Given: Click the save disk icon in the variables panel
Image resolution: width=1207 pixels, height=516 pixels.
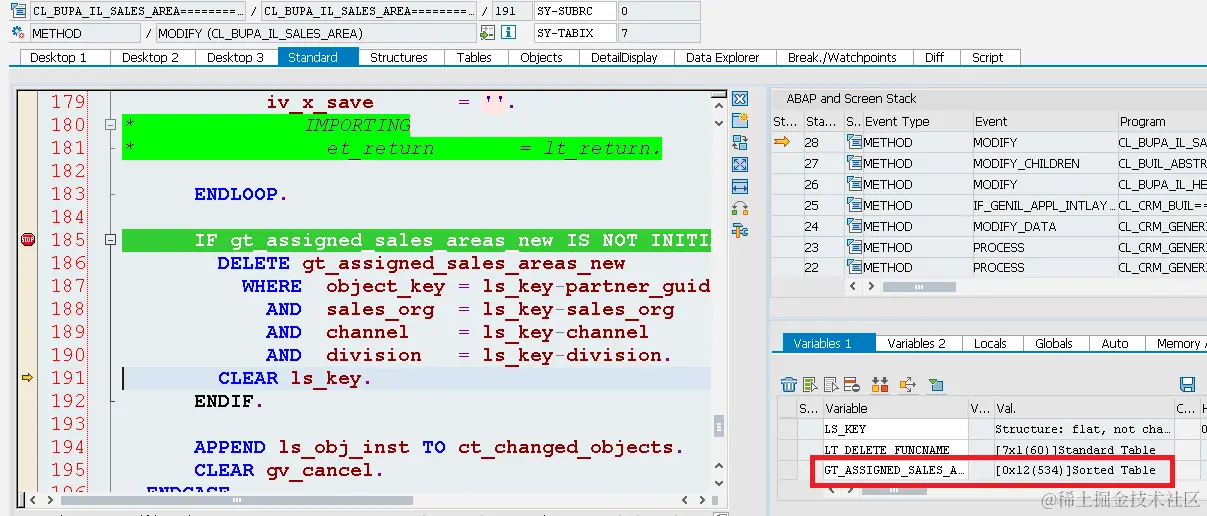Looking at the screenshot, I should coord(1187,384).
